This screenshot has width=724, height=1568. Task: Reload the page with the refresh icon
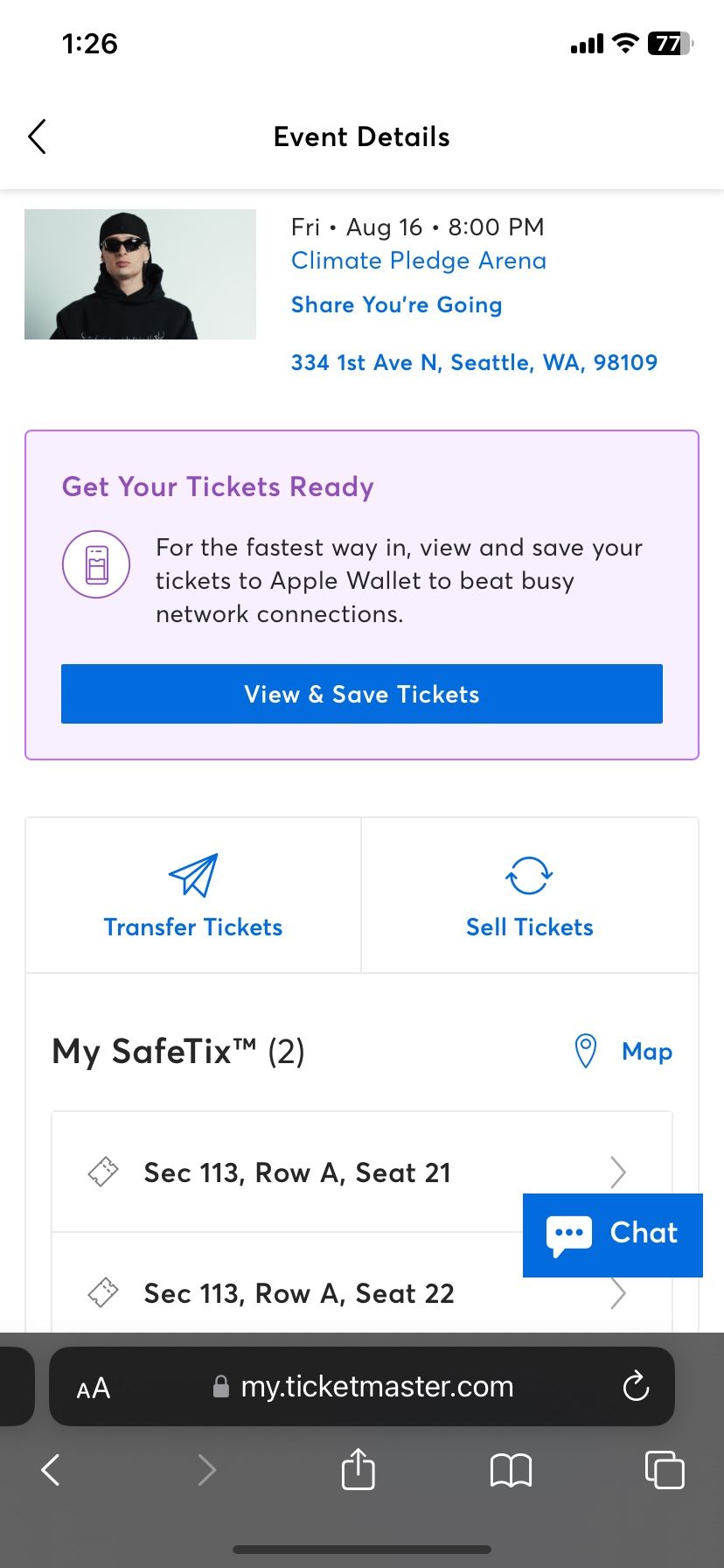(x=636, y=1386)
